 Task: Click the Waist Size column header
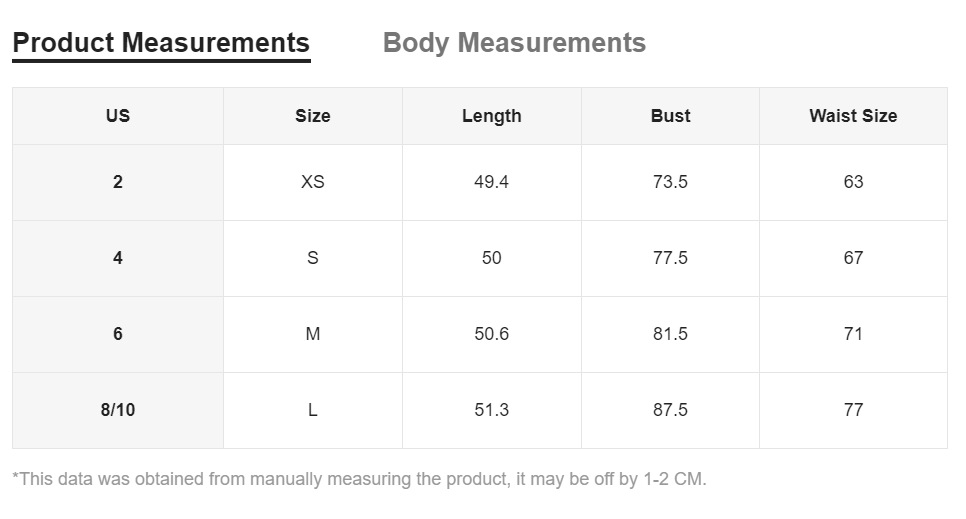coord(853,116)
